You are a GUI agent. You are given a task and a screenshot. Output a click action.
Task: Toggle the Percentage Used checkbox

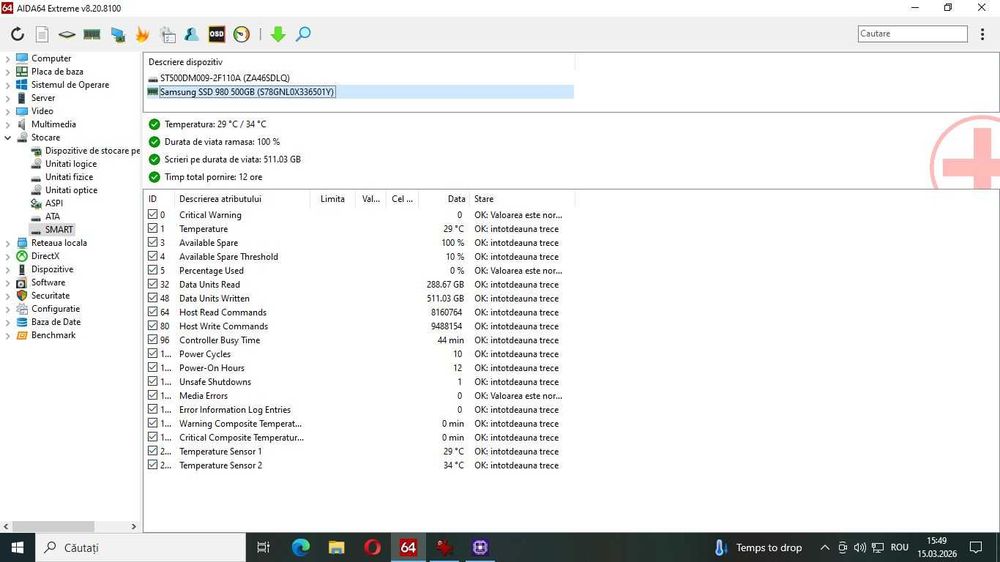coord(152,270)
